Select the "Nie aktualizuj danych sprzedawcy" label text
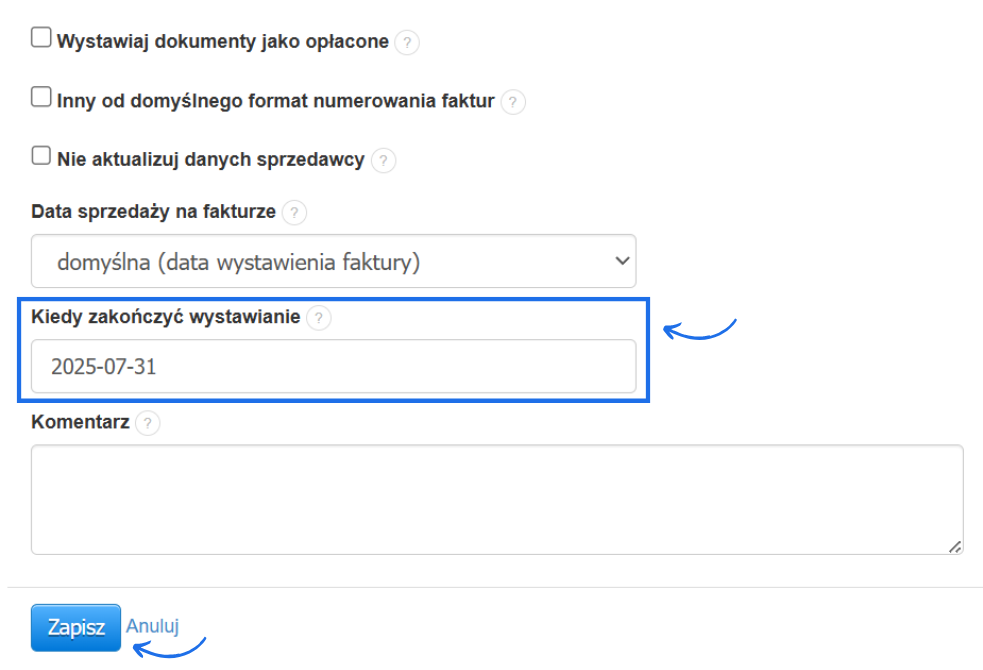The height and width of the screenshot is (670, 983). point(210,160)
